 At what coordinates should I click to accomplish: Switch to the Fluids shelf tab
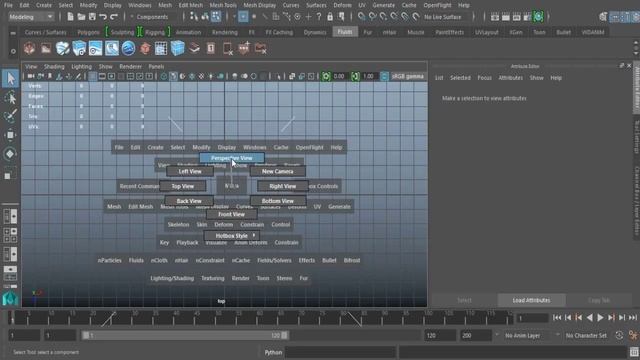(344, 32)
